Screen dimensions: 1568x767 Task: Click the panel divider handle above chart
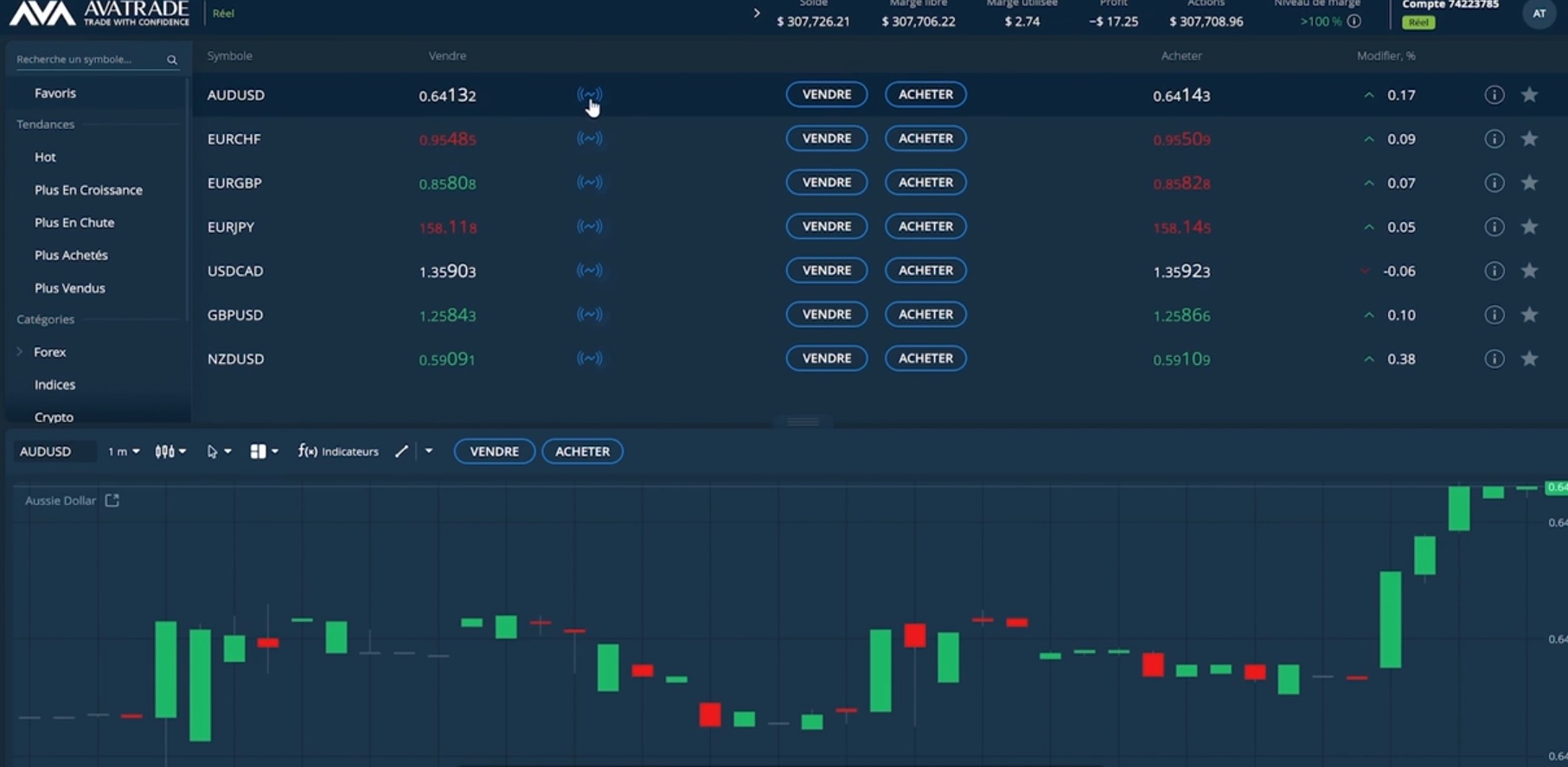tap(803, 422)
